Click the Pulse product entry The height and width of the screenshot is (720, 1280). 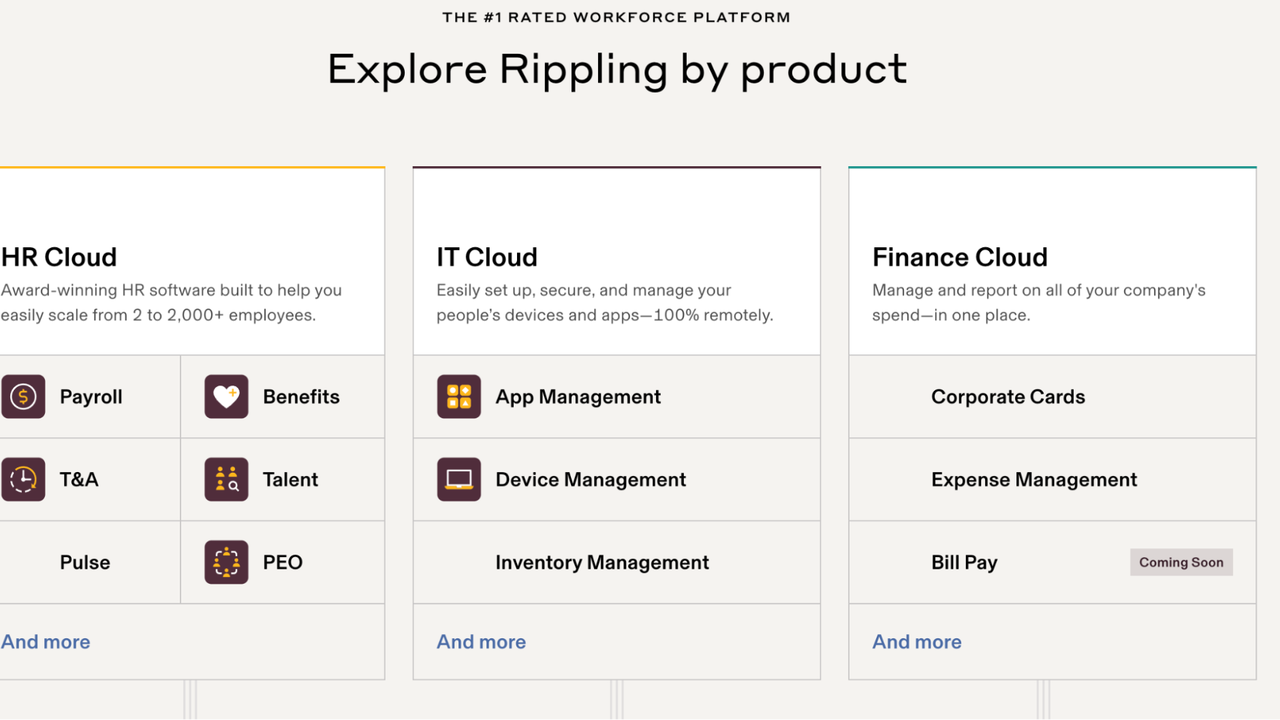coord(85,562)
